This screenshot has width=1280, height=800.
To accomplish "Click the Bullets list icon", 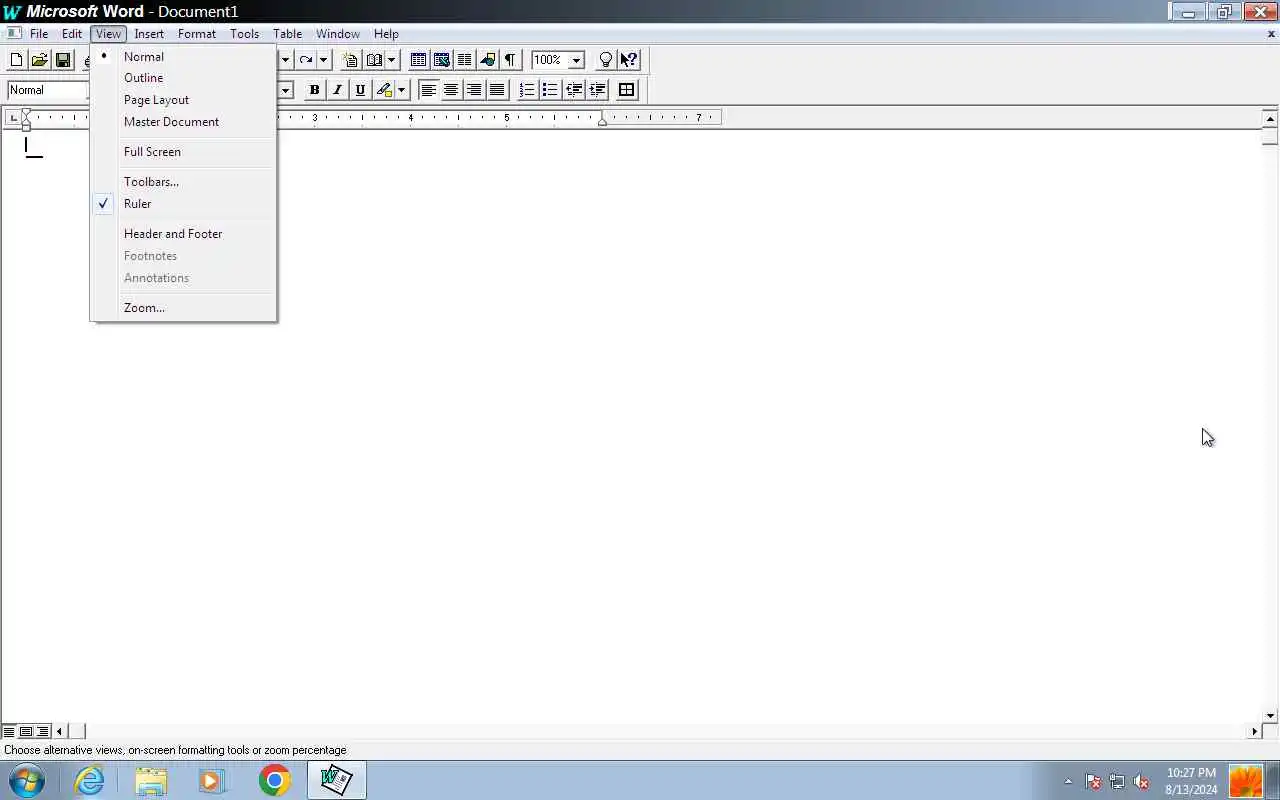I will coord(550,90).
